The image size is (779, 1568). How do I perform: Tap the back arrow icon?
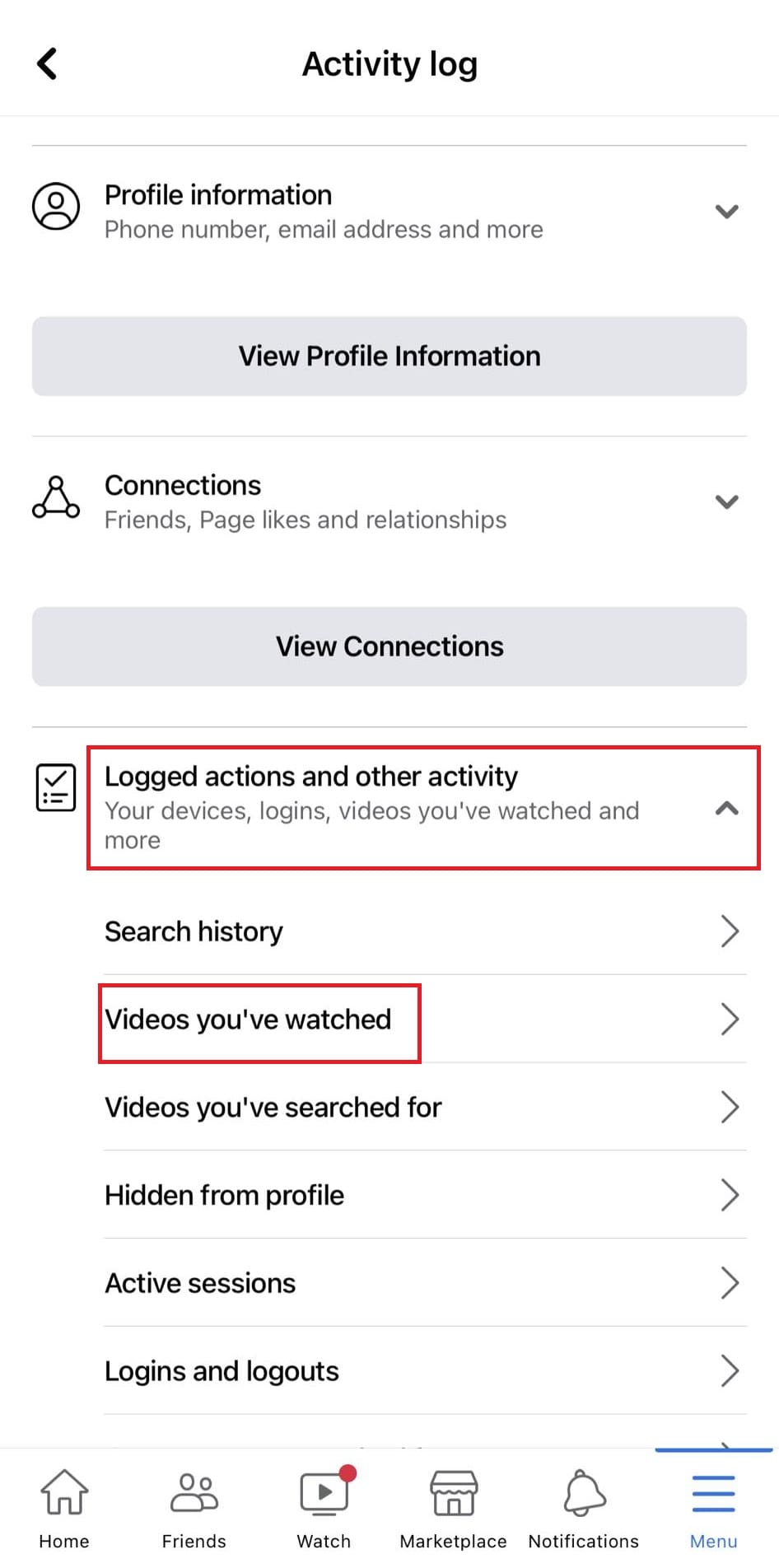[47, 63]
